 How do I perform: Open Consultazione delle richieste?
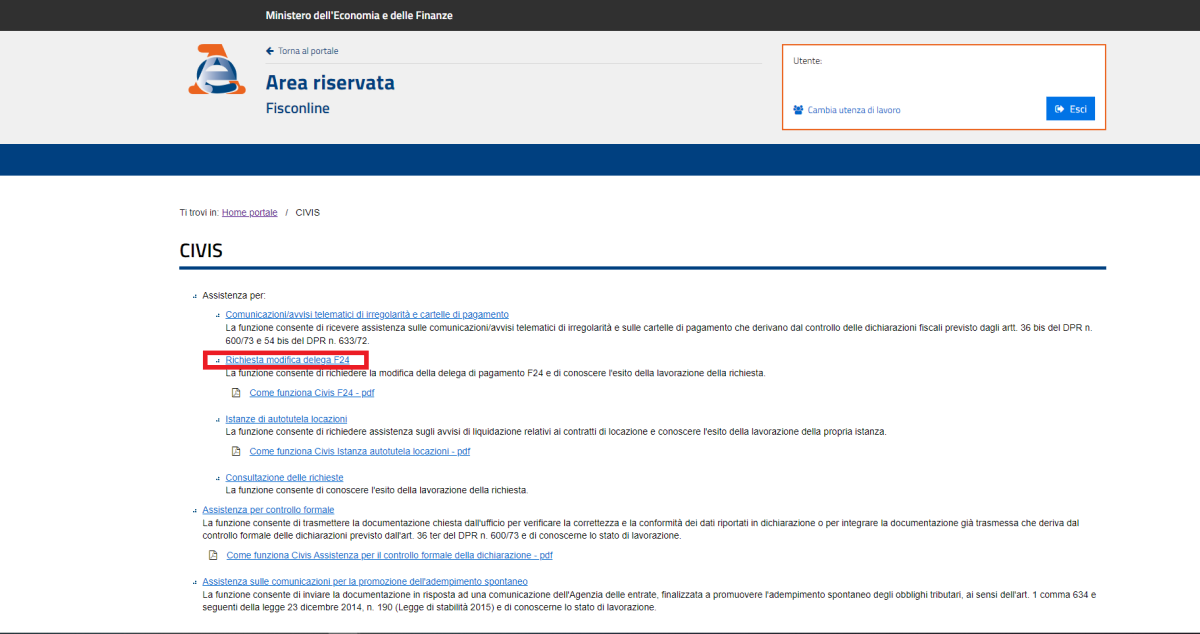tap(284, 478)
